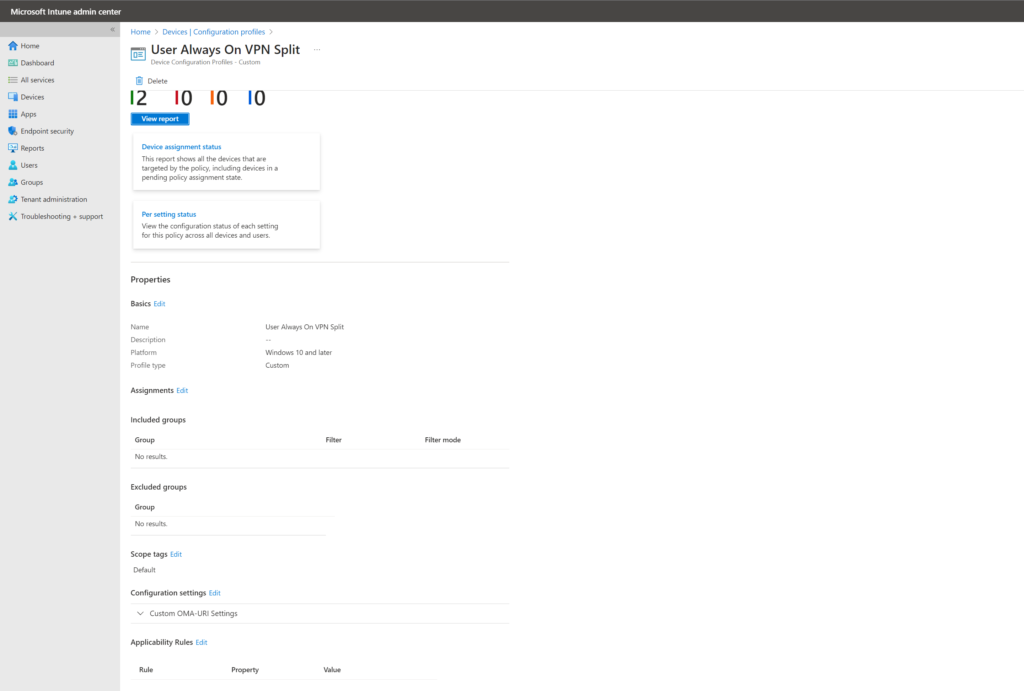Screen dimensions: 1024x691
Task: Click the 'User Always On VPN Split' name value
Action: (x=304, y=327)
